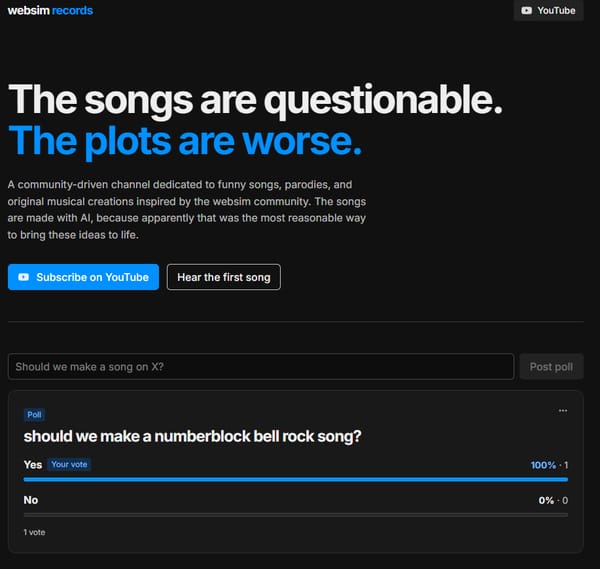Click the "Your vote" badge
This screenshot has height=569, width=600.
click(x=69, y=465)
